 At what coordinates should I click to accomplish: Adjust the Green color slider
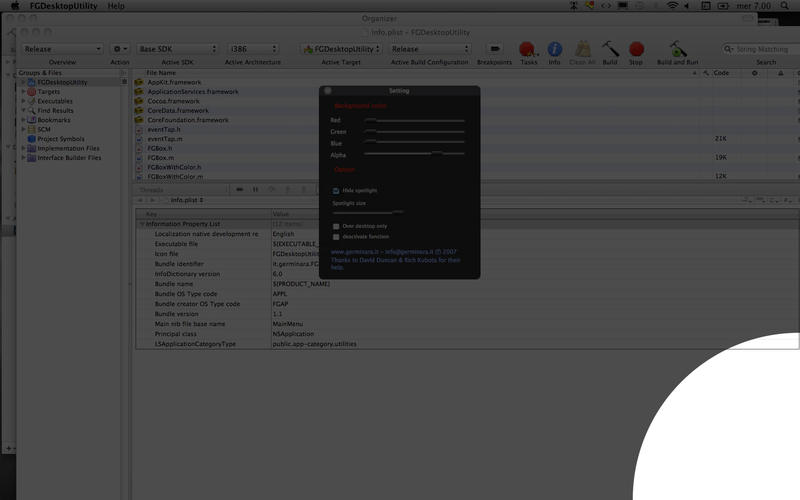coord(414,132)
